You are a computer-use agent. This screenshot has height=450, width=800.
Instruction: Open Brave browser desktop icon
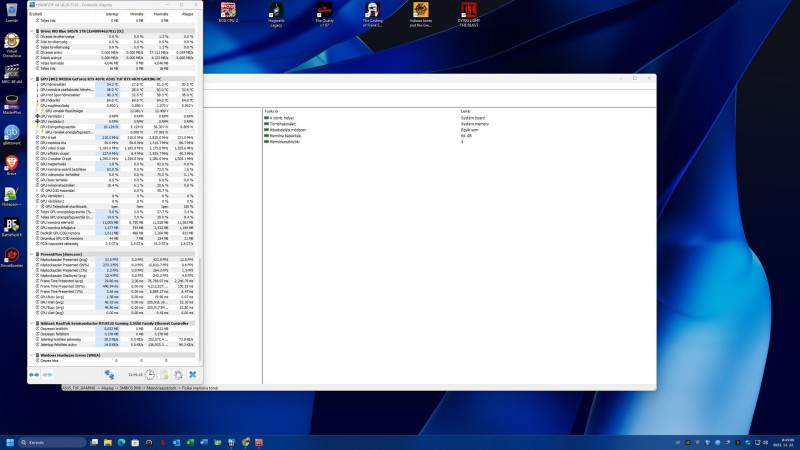[12, 161]
